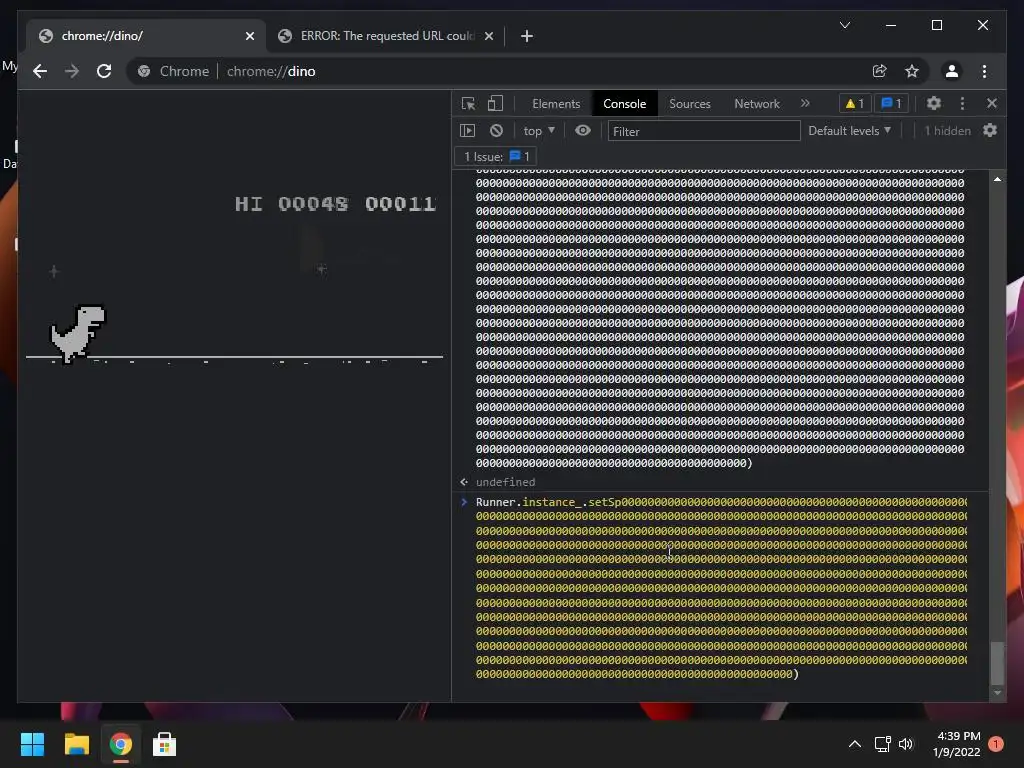Open the tab search chevron
The image size is (1024, 768).
click(x=844, y=25)
